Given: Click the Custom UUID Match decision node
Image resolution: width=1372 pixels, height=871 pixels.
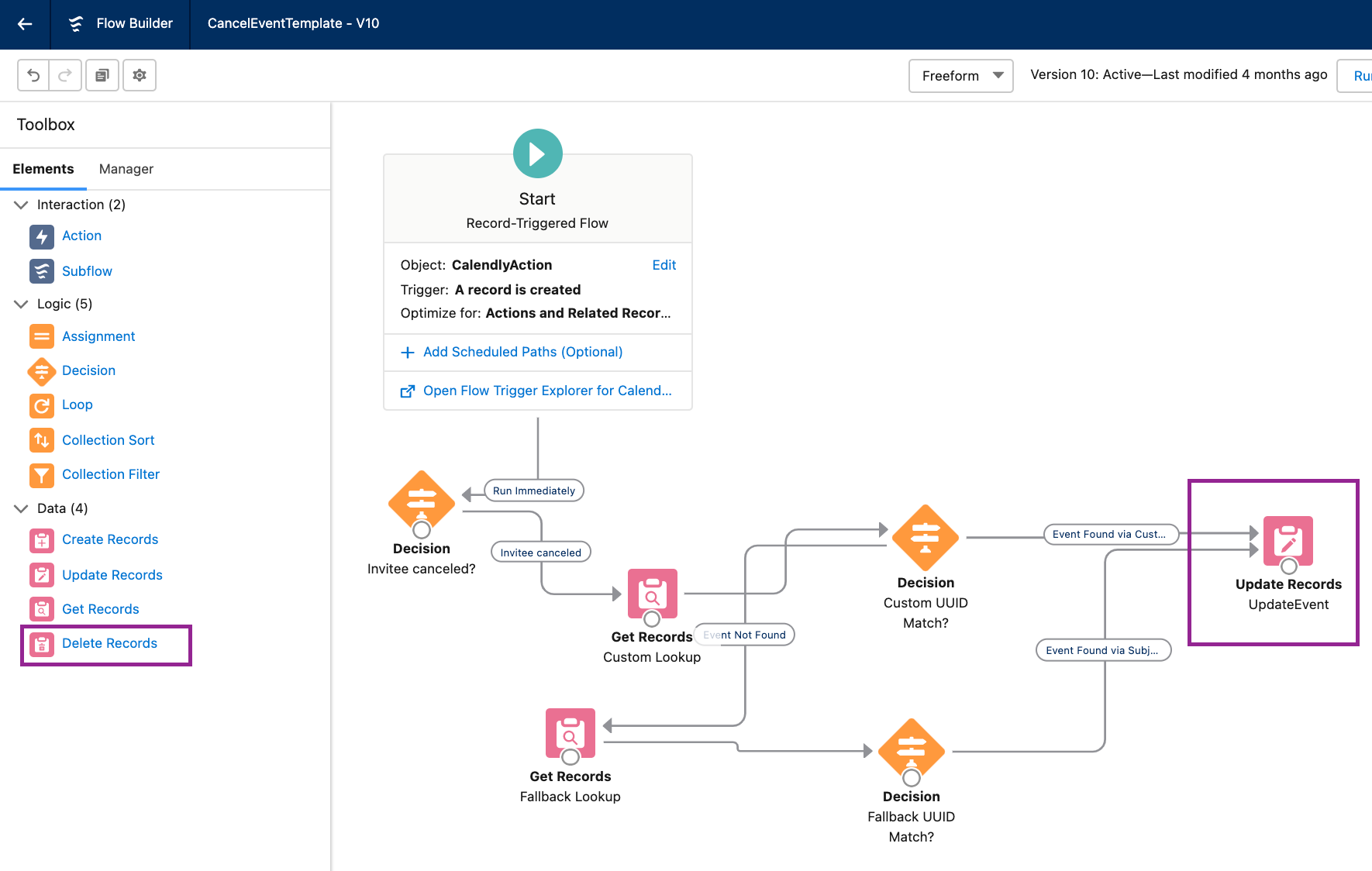Looking at the screenshot, I should coord(925,538).
